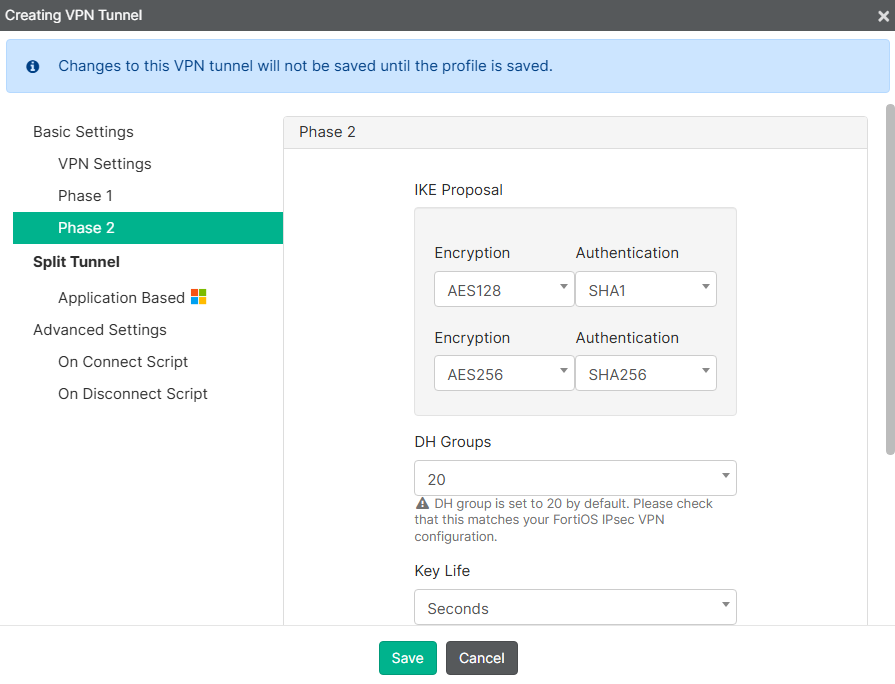The width and height of the screenshot is (895, 684).
Task: Open the Advanced Settings section
Action: coord(99,329)
